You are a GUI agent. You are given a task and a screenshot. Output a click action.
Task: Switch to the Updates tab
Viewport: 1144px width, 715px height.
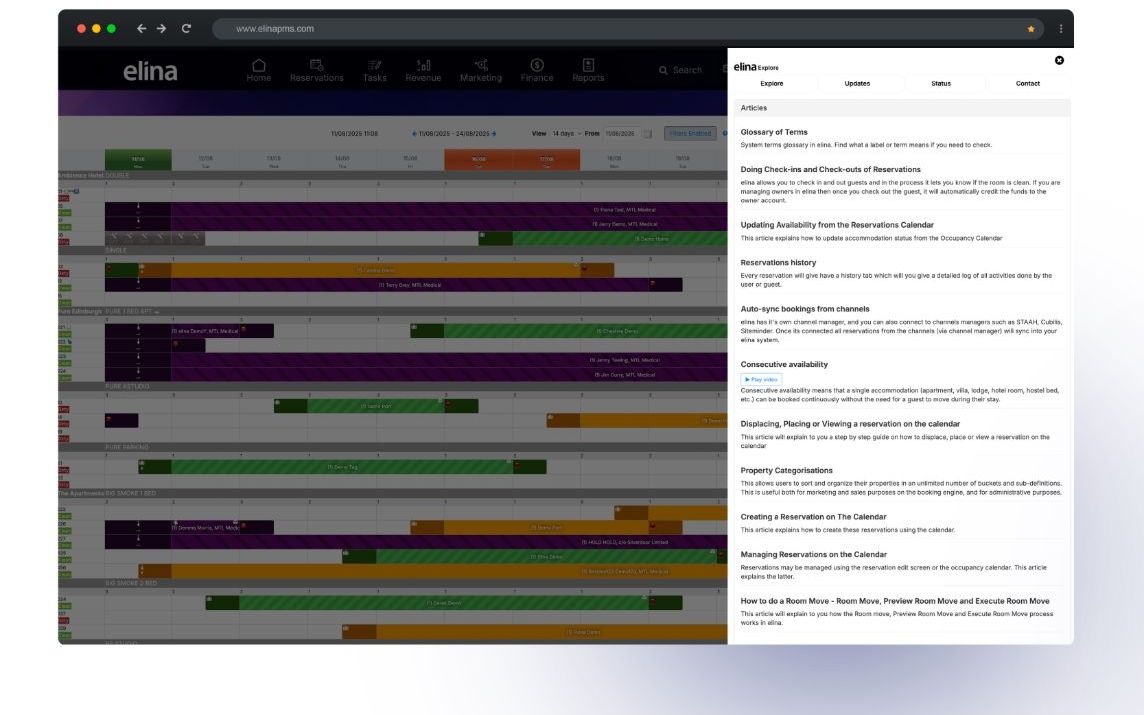(x=857, y=84)
